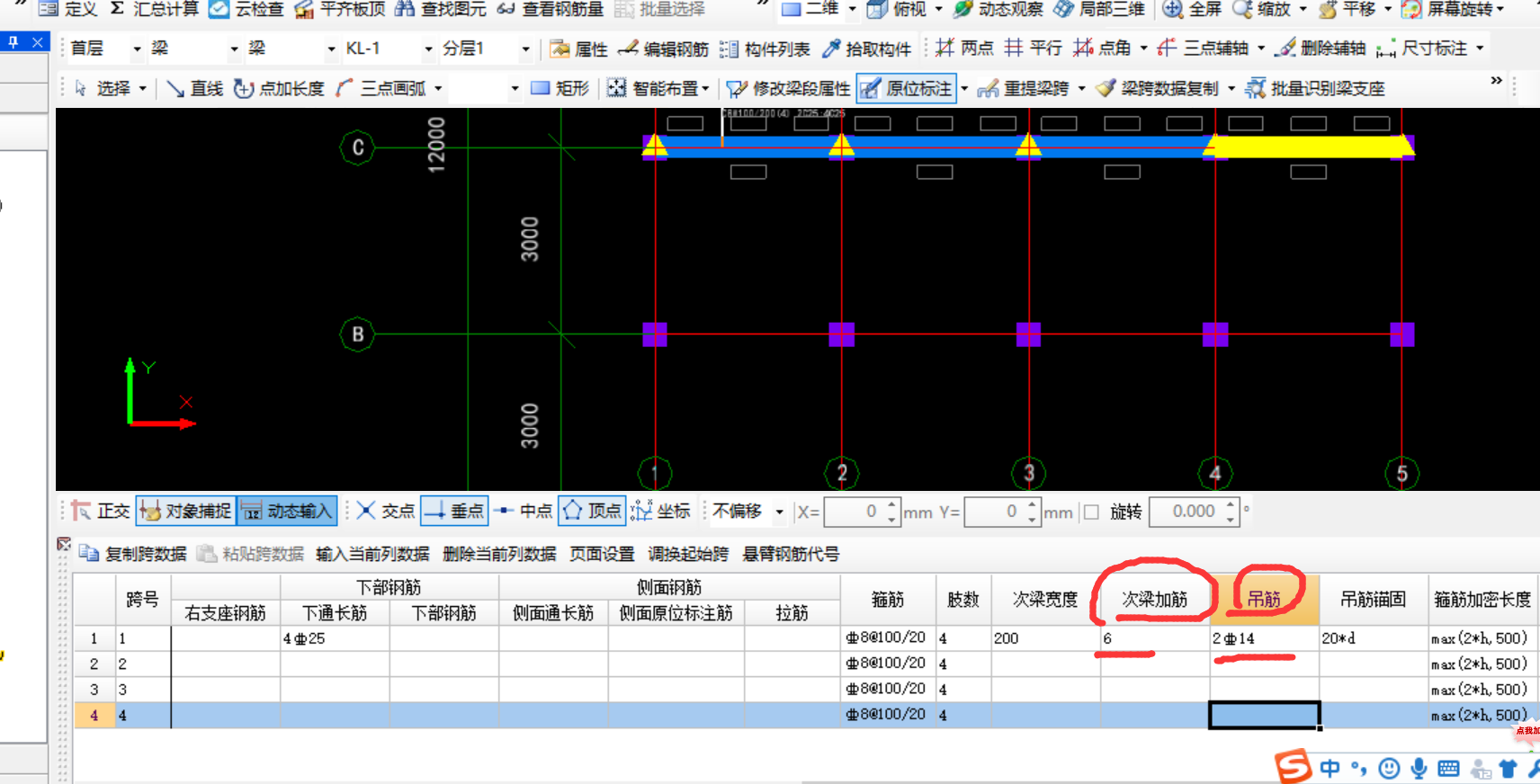This screenshot has height=784, width=1540.
Task: Click 梁跨数据复制 tool
Action: [x=1157, y=88]
